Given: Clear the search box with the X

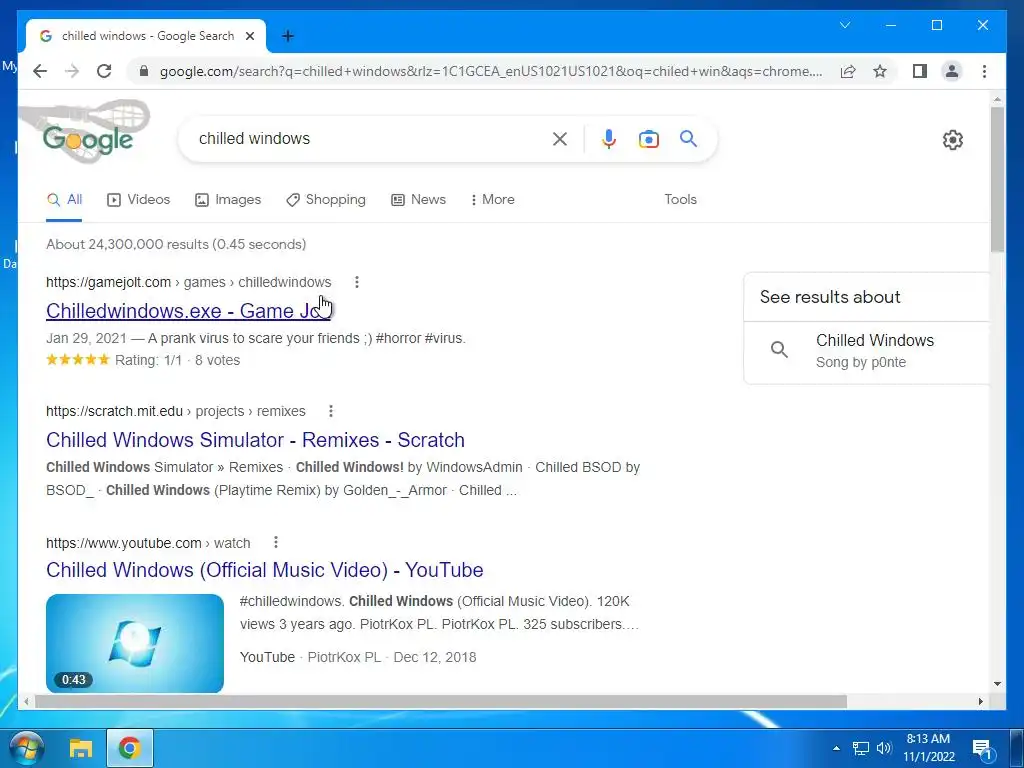Looking at the screenshot, I should coord(560,138).
